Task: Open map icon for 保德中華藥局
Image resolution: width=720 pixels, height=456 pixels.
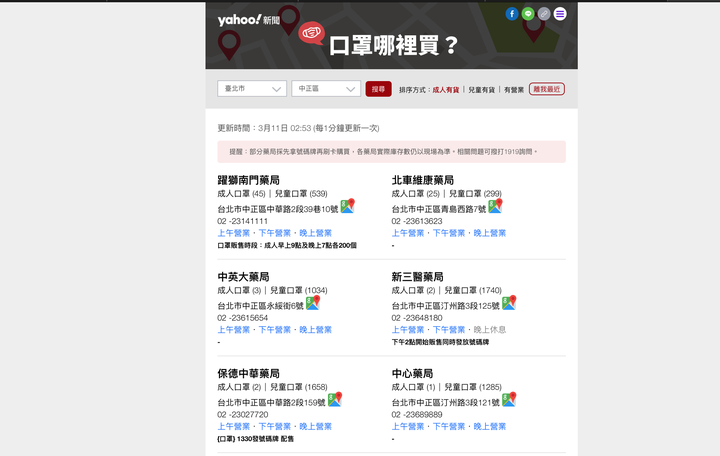Action: coord(335,400)
